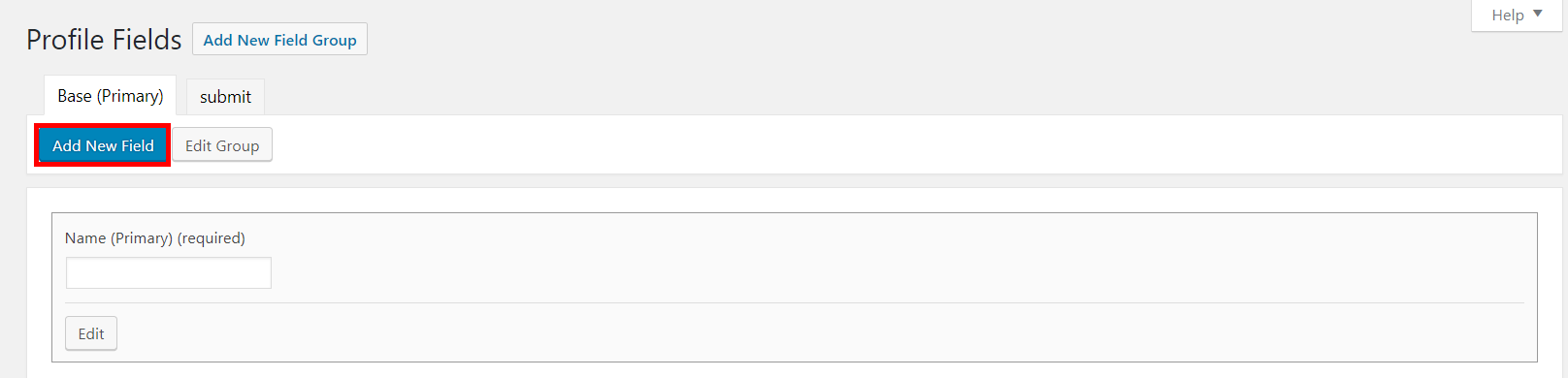
Task: Click the Name (Primary) (required) label
Action: 155,237
